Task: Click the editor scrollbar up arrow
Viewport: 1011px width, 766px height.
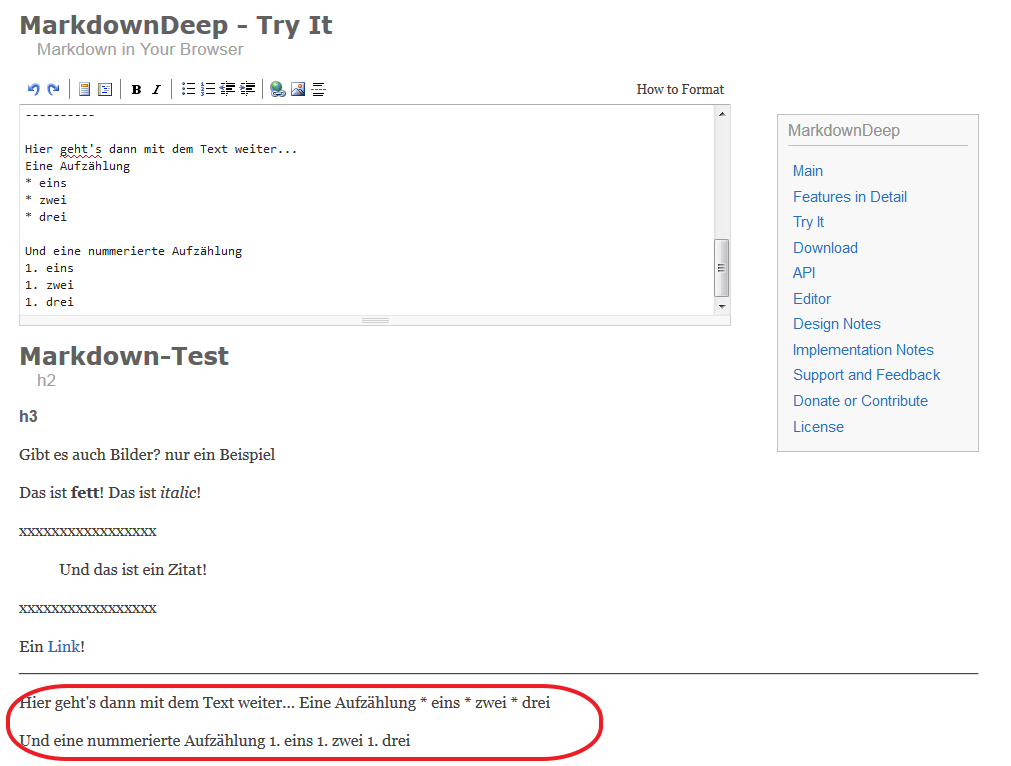Action: (x=722, y=113)
